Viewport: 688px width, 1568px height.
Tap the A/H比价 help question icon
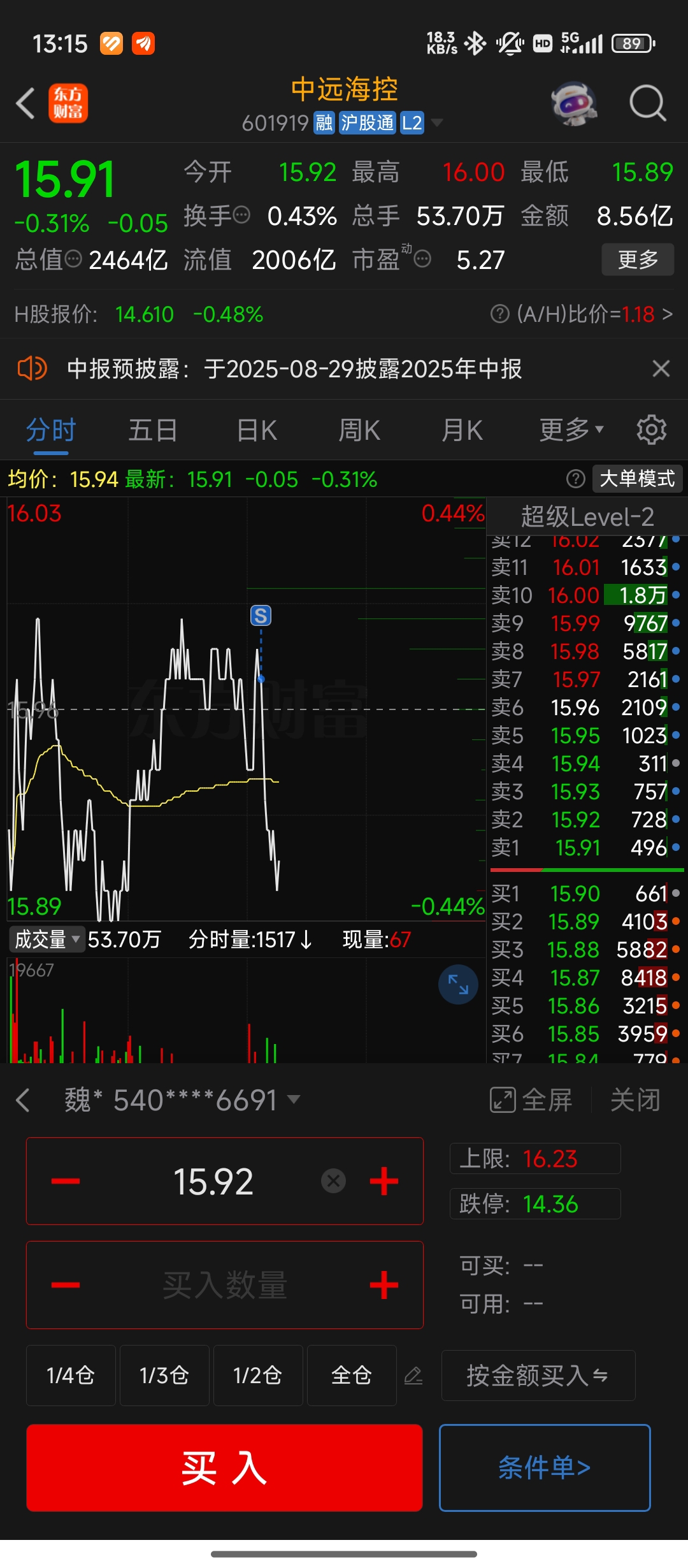click(500, 314)
